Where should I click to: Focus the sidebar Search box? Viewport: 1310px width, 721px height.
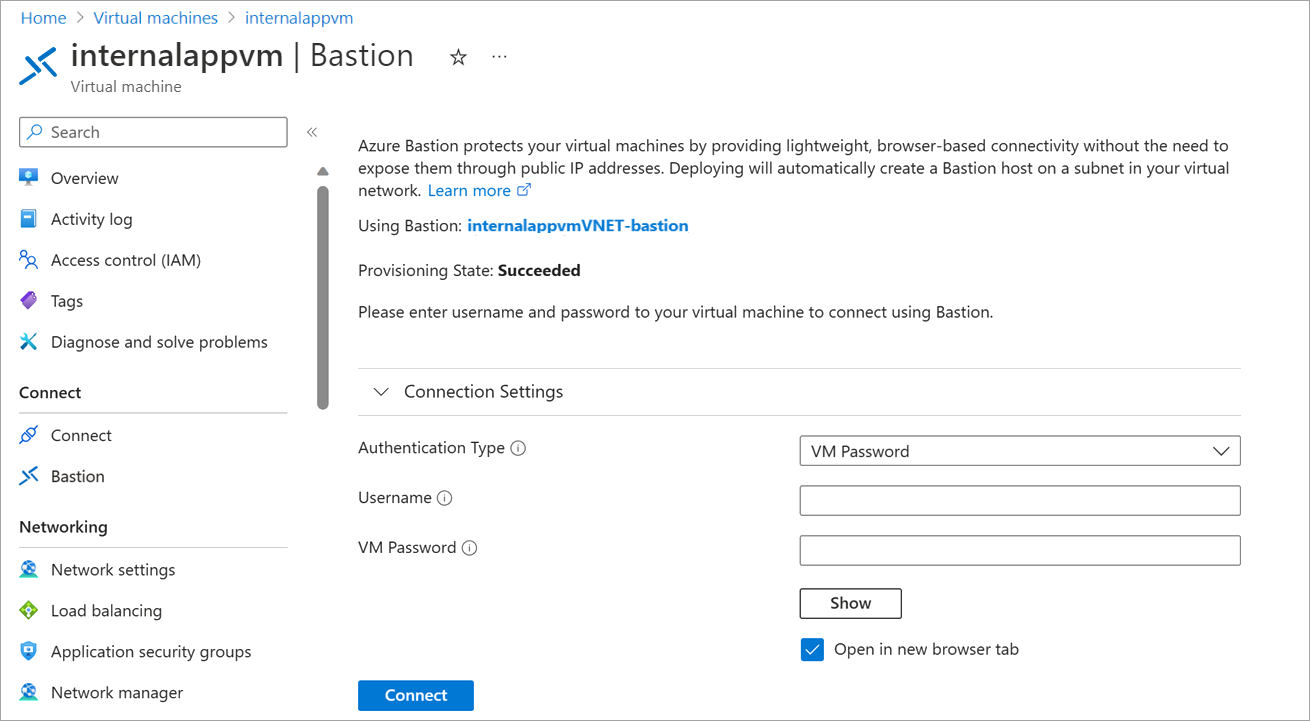153,132
